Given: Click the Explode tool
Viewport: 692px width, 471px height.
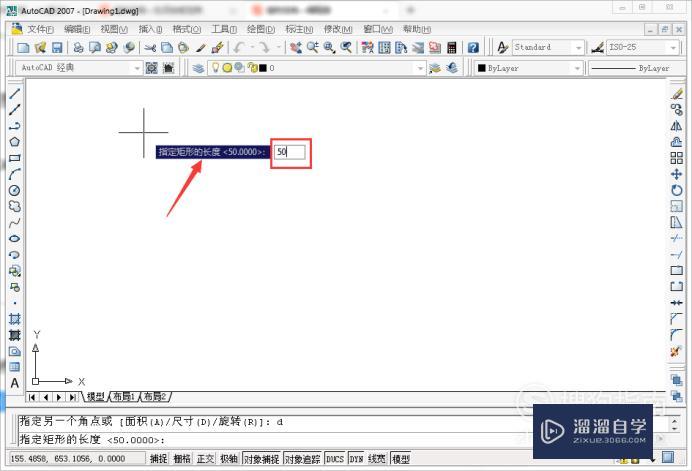Looking at the screenshot, I should [x=676, y=352].
